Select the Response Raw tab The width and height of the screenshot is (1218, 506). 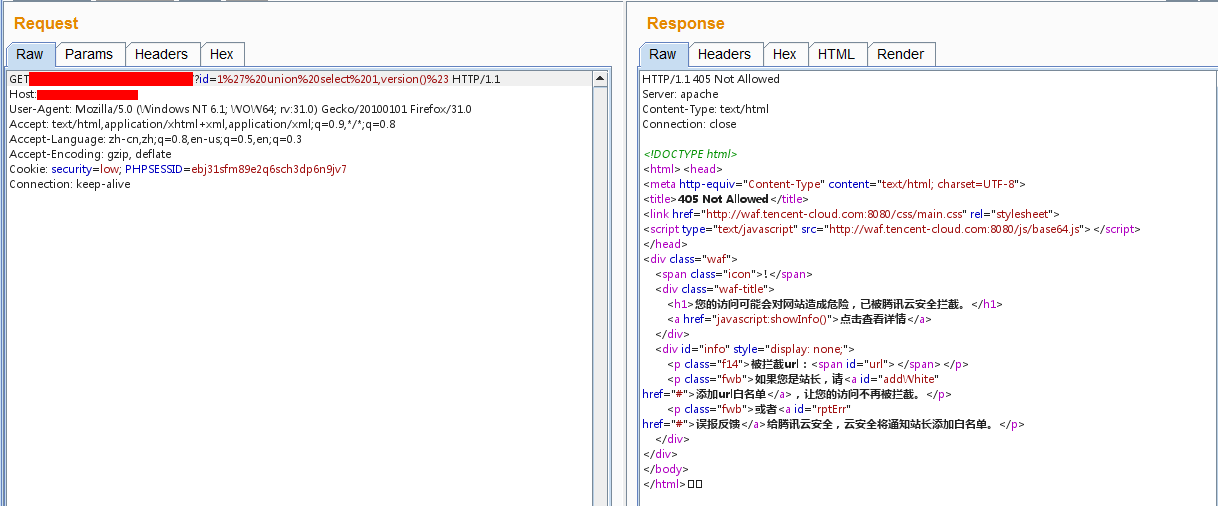point(662,54)
